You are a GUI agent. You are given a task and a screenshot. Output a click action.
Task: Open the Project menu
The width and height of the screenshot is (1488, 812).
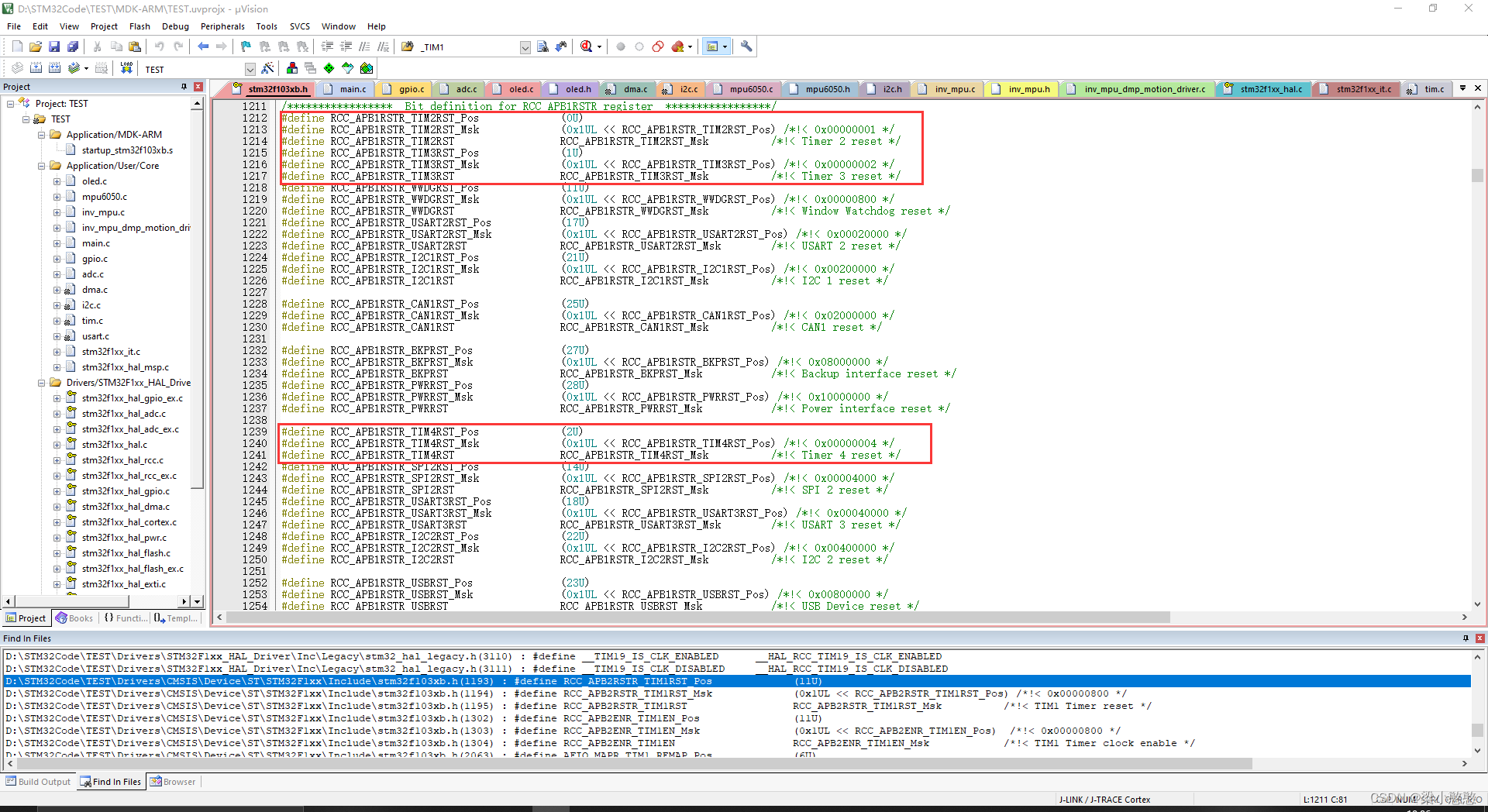(x=104, y=26)
